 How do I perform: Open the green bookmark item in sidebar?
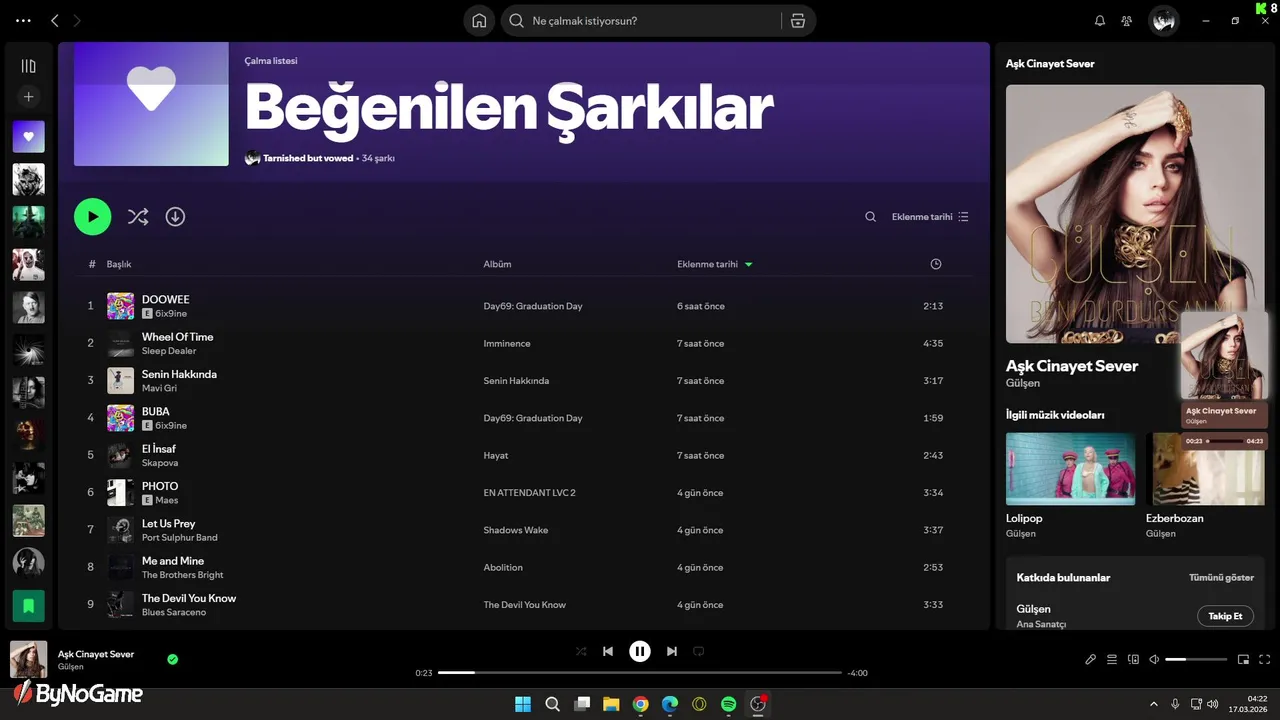click(x=28, y=606)
